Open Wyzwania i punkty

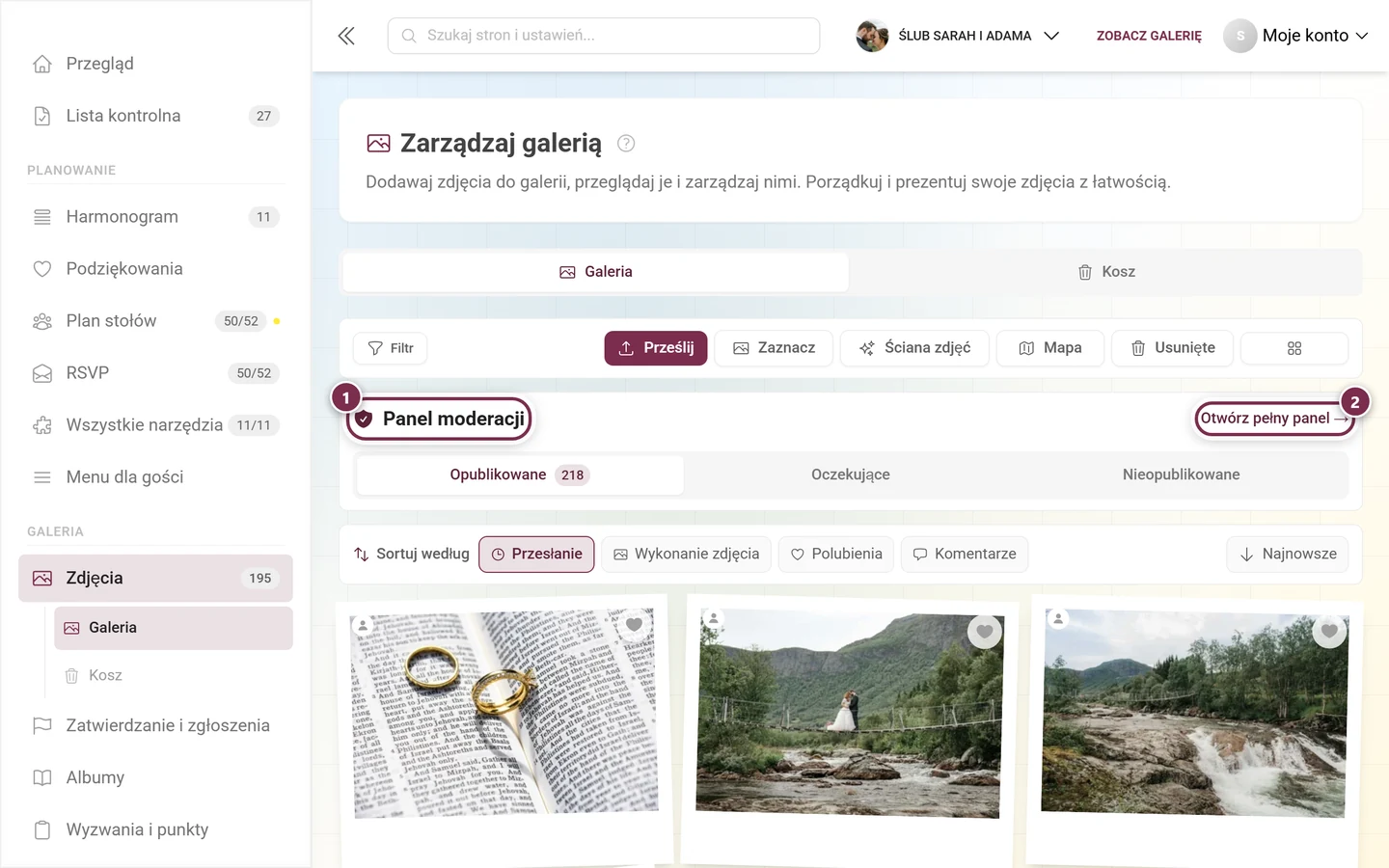pos(155,829)
